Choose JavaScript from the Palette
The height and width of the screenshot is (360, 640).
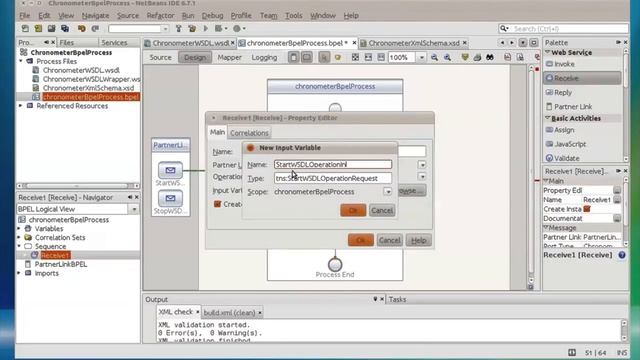coord(566,144)
